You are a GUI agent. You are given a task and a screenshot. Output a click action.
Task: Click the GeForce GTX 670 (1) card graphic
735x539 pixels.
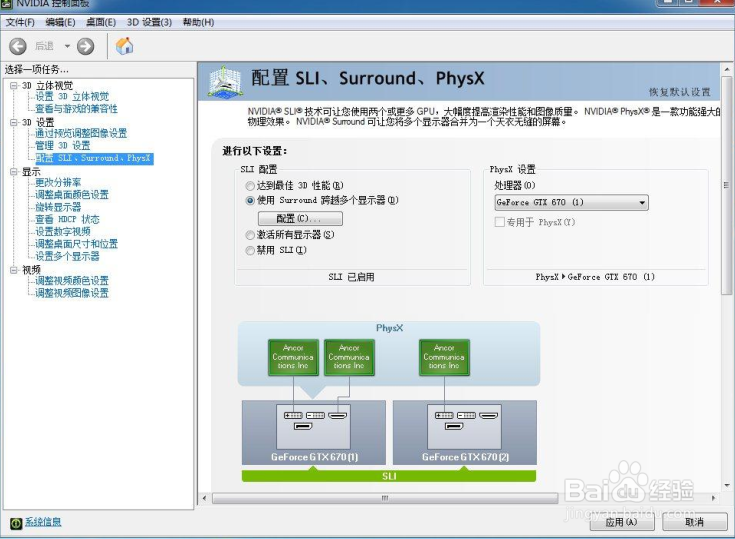point(314,432)
